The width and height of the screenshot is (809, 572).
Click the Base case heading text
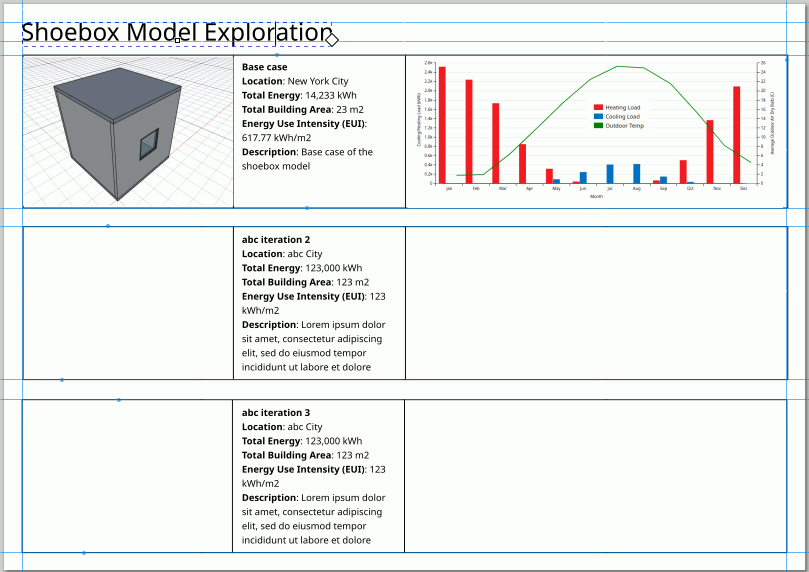(264, 67)
